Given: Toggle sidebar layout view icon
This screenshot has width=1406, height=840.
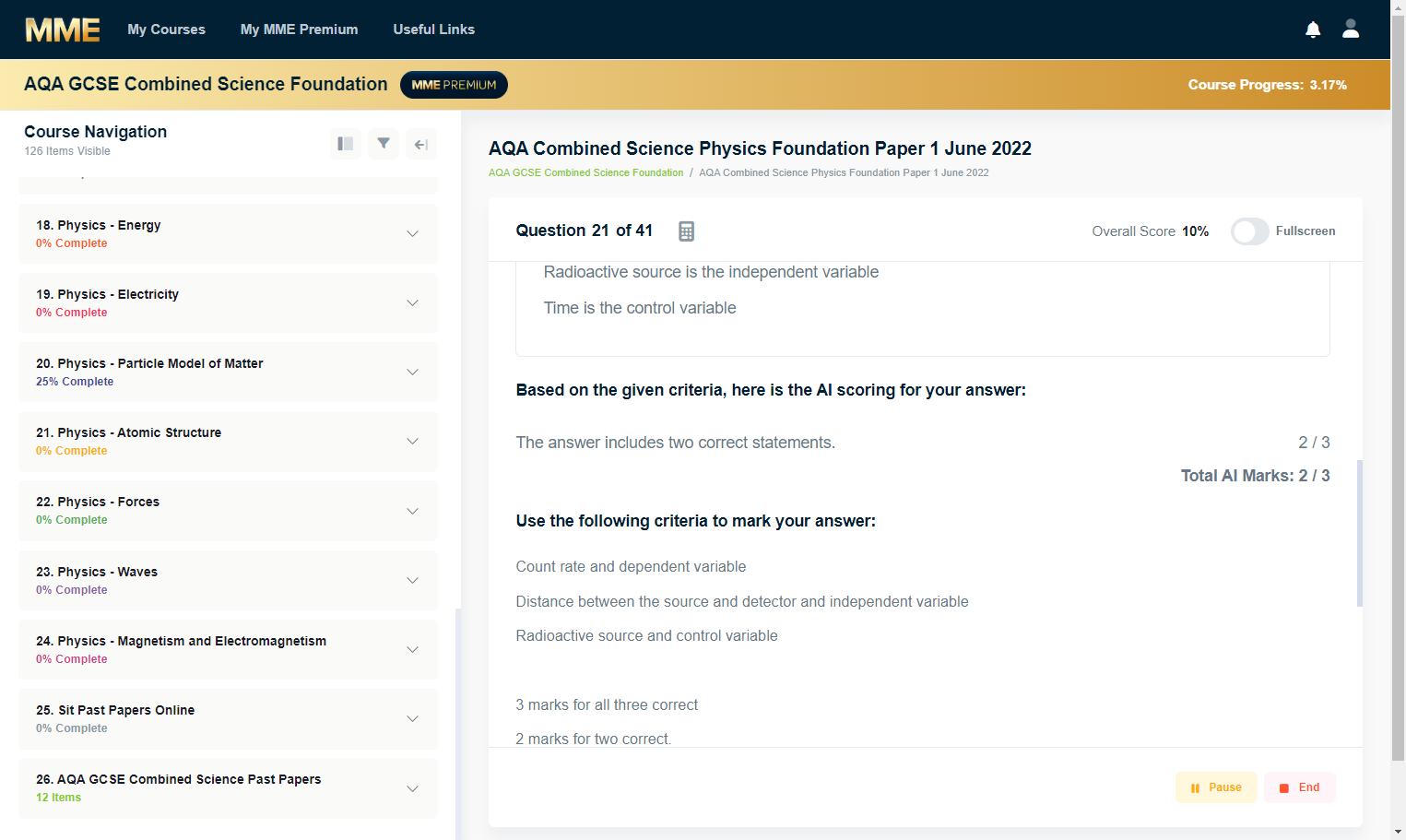Looking at the screenshot, I should [x=346, y=144].
